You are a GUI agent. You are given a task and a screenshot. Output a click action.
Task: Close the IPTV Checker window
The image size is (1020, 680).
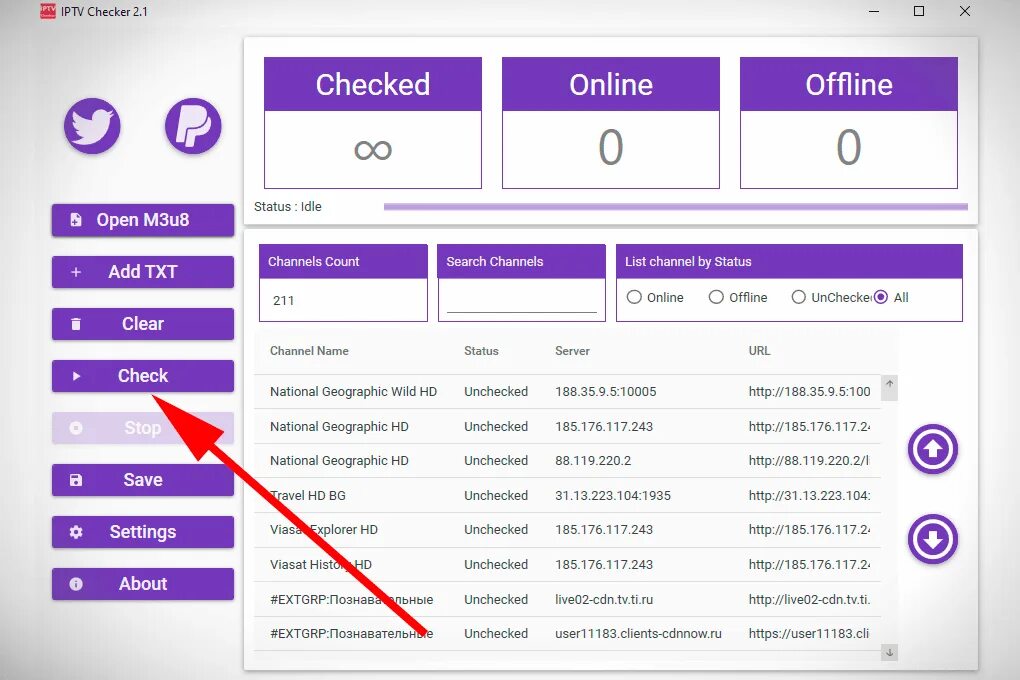coord(965,11)
